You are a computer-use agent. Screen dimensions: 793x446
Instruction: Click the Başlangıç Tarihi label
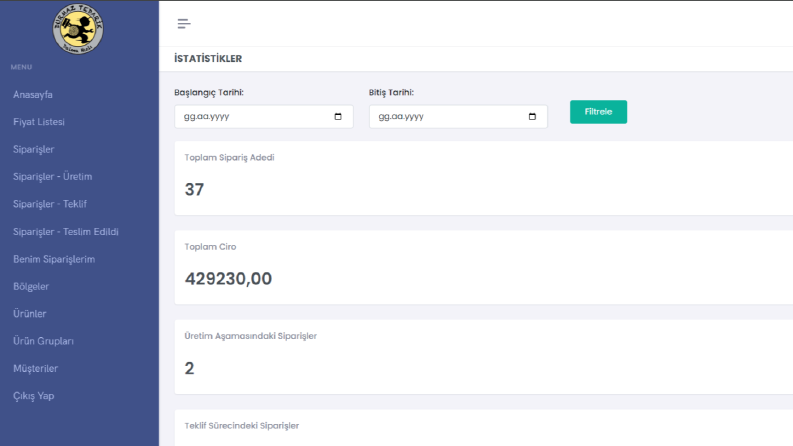209,93
